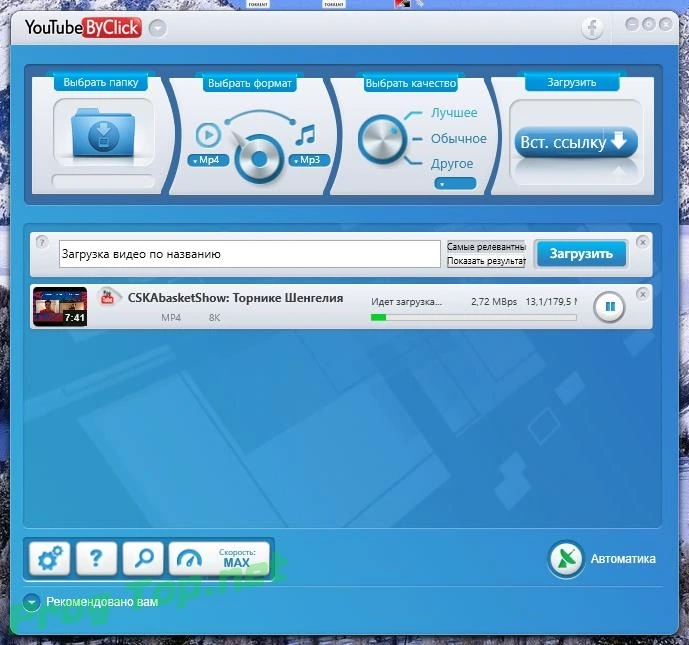Click the YouTube source icon on download row
The width and height of the screenshot is (689, 645).
pos(108,297)
